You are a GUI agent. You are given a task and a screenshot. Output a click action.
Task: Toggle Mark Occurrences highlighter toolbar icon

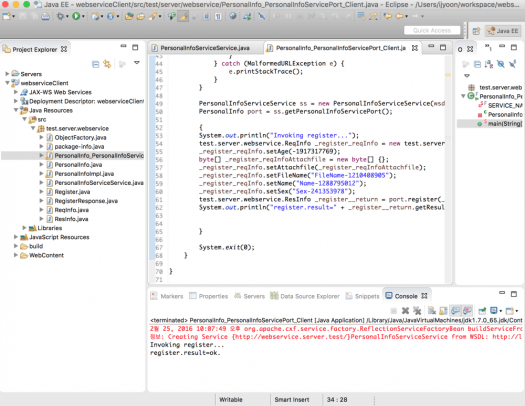(183, 16)
